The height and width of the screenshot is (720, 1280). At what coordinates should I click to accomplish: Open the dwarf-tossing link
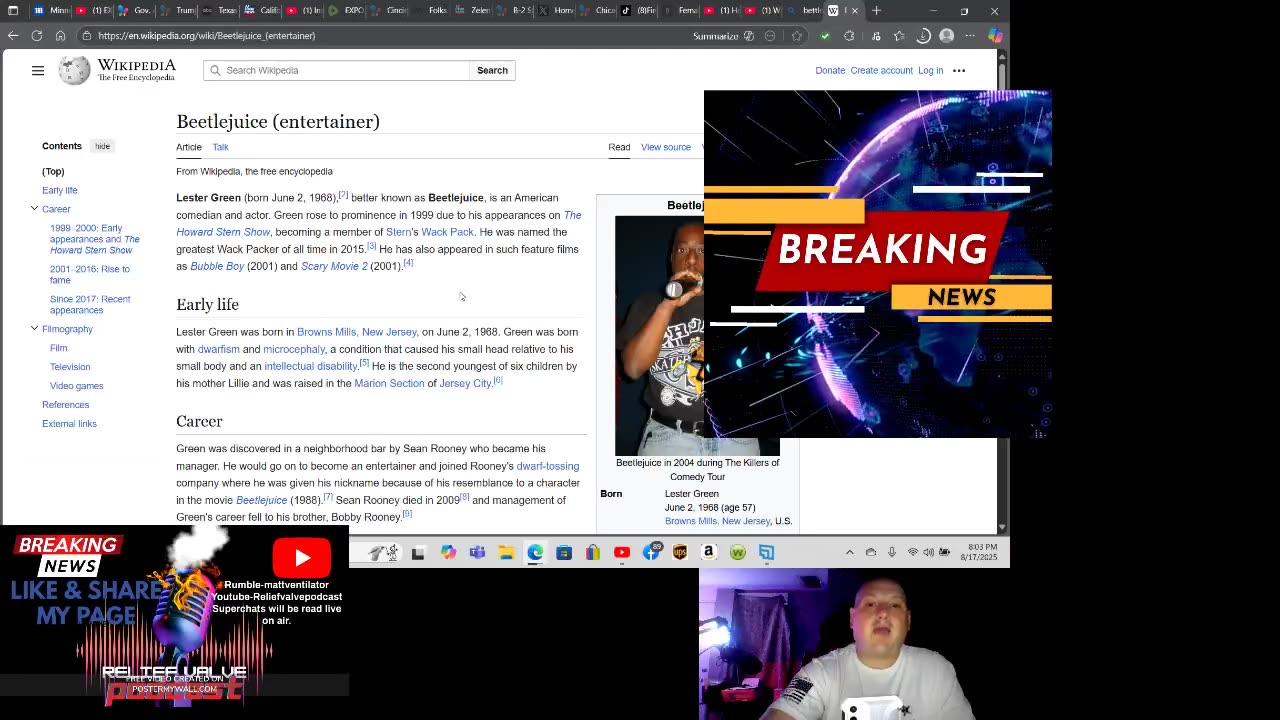547,466
